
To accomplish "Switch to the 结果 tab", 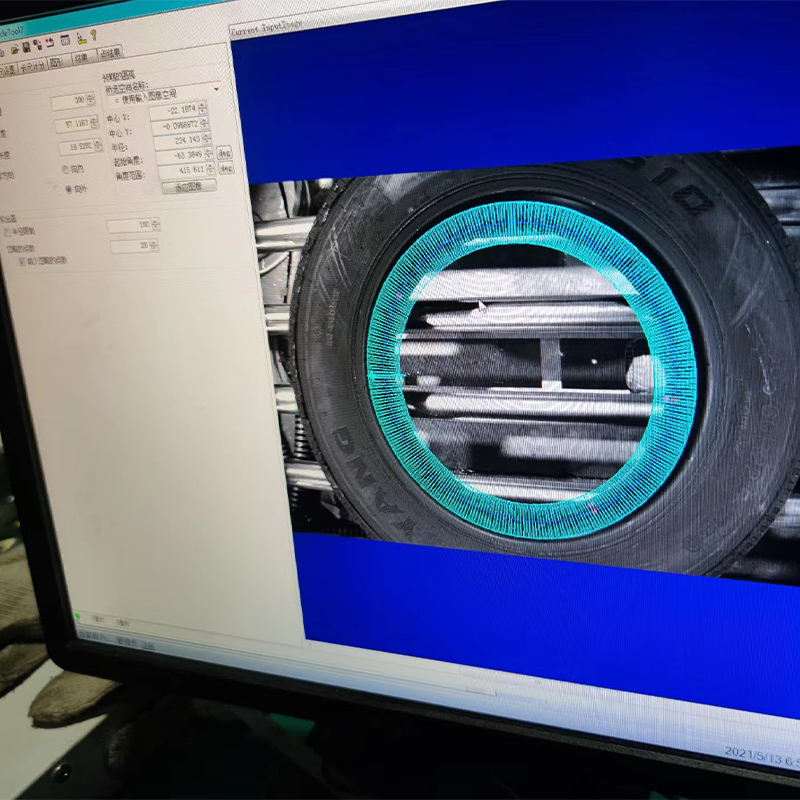I will [x=83, y=59].
